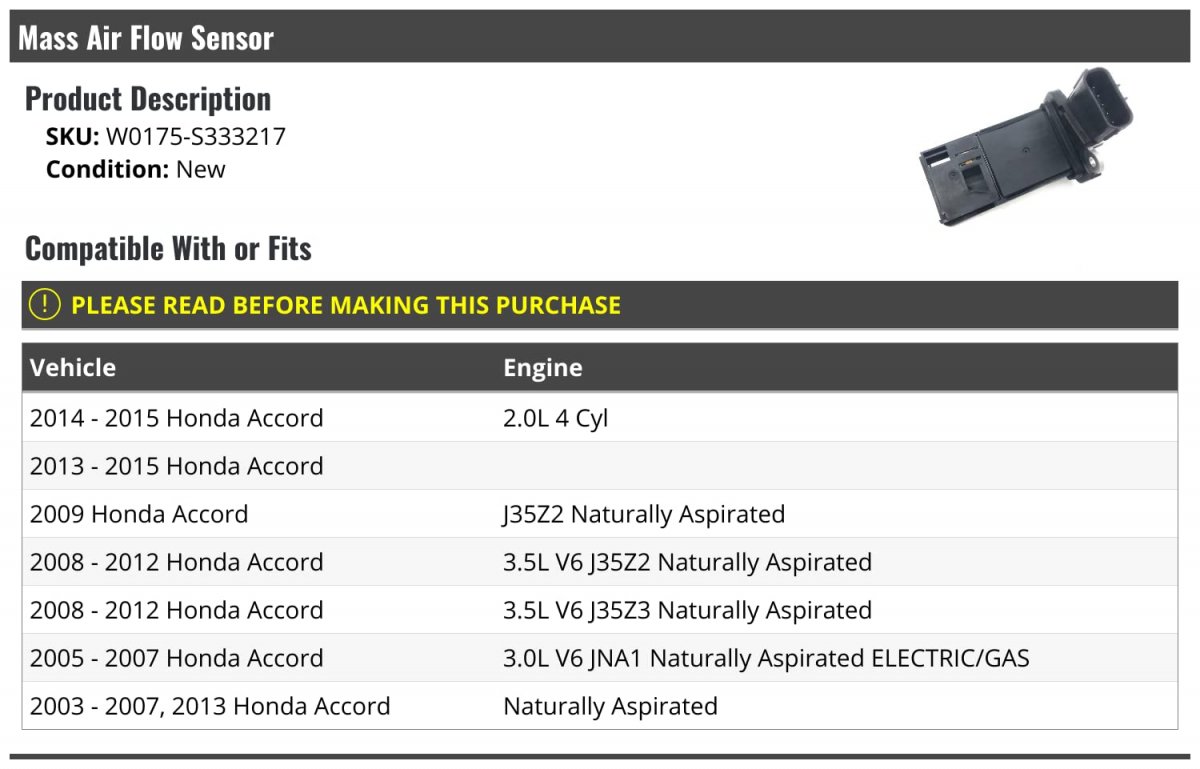
Task: Select the Mass Air Flow Sensor title bar
Action: click(600, 37)
